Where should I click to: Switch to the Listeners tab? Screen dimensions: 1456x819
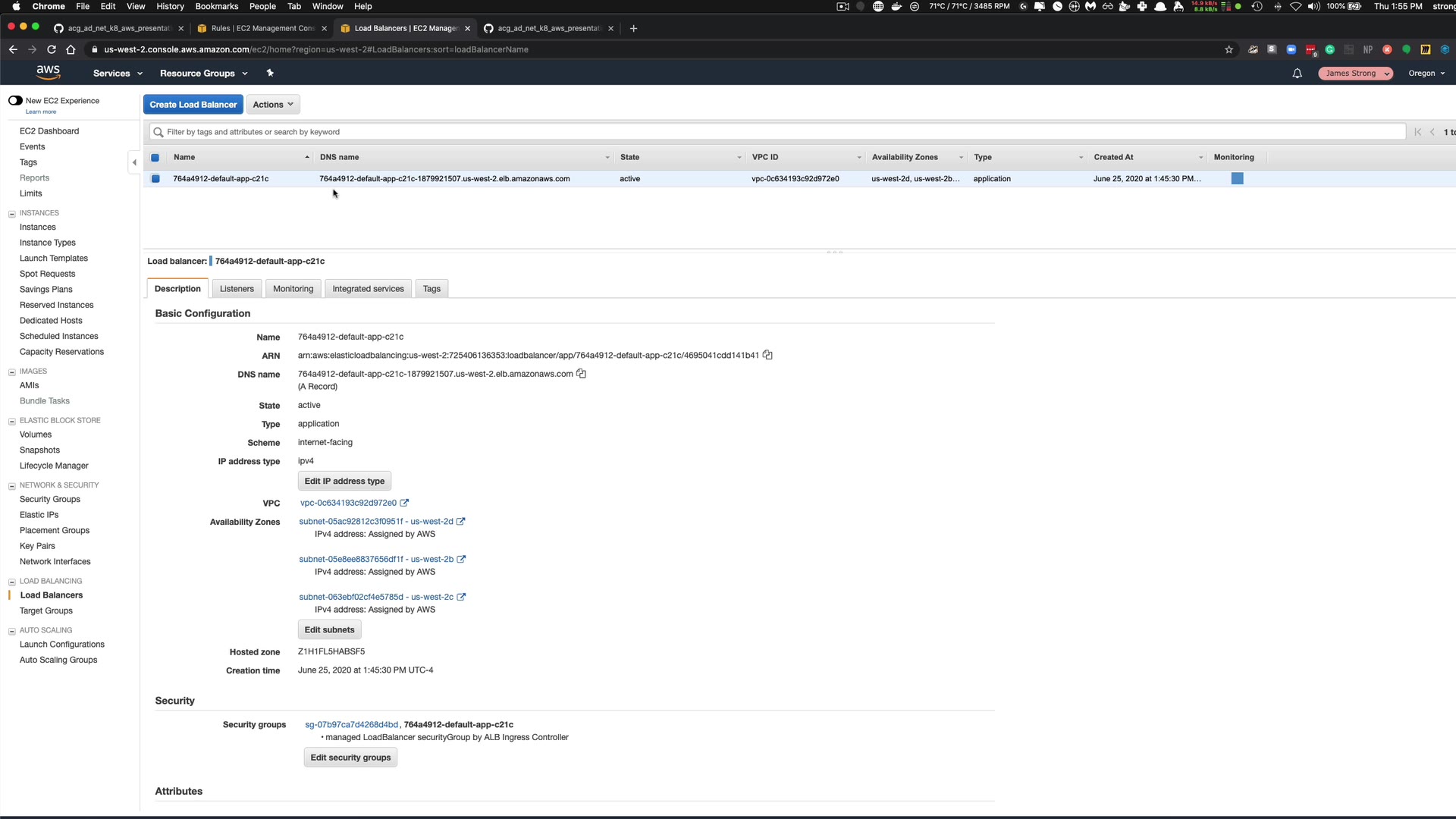click(x=237, y=289)
